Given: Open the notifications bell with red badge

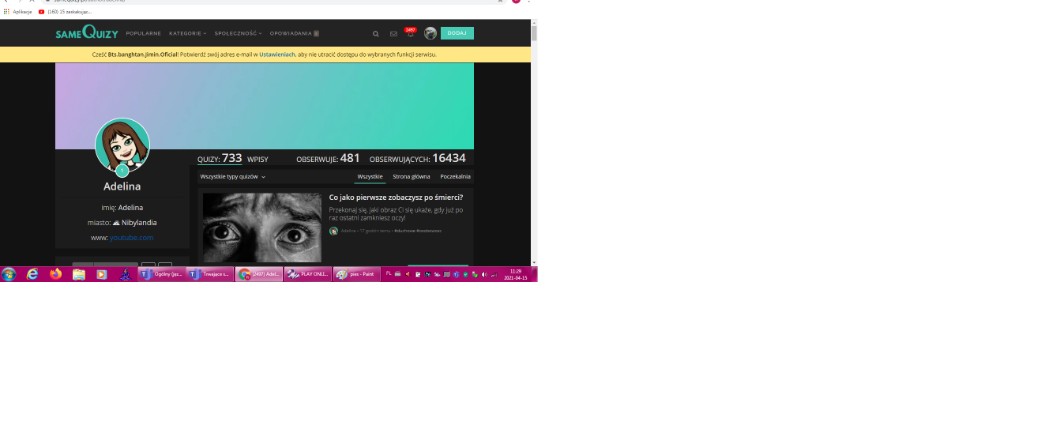Looking at the screenshot, I should [409, 33].
